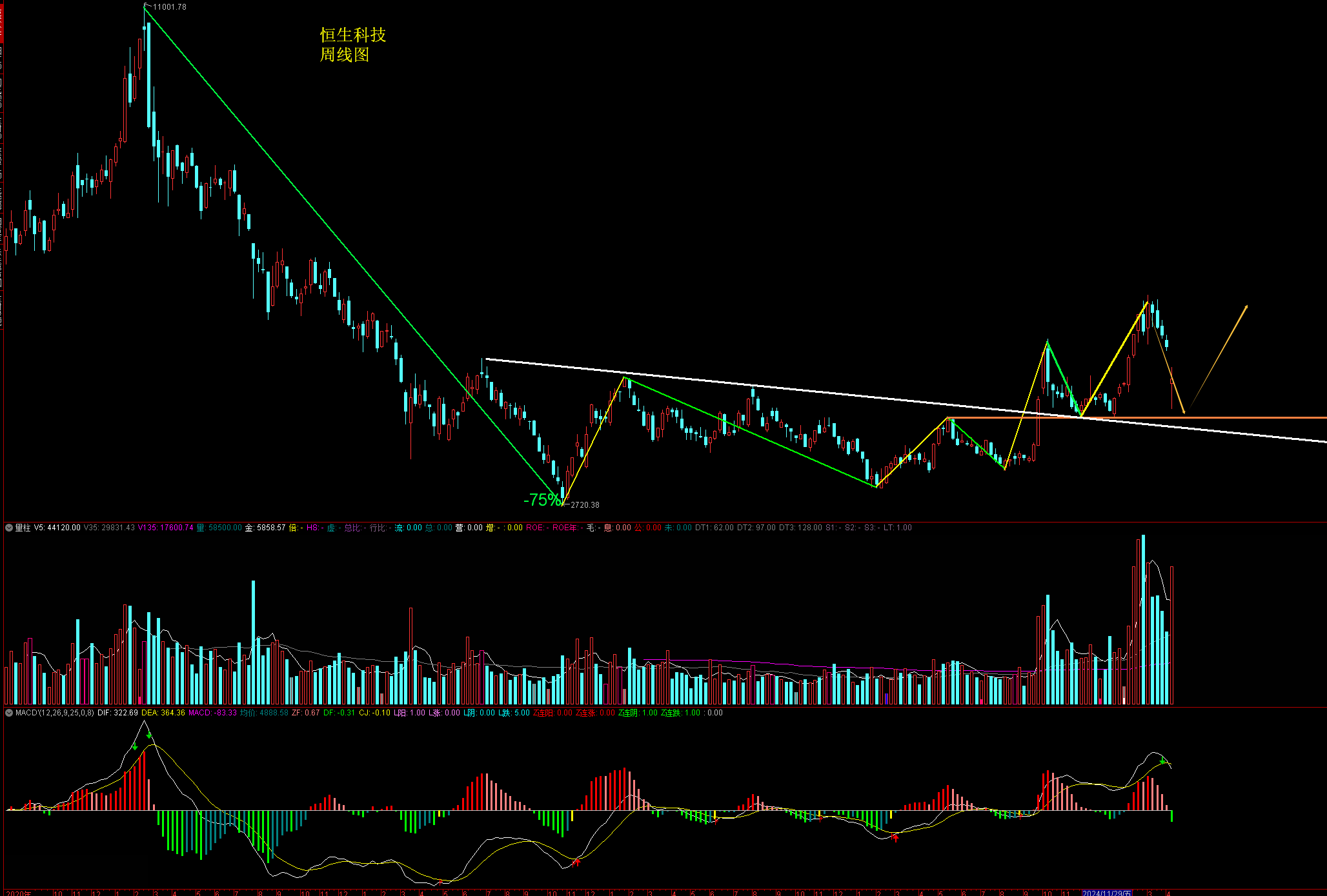
Task: Click the 11001.78 high price label
Action: click(170, 7)
